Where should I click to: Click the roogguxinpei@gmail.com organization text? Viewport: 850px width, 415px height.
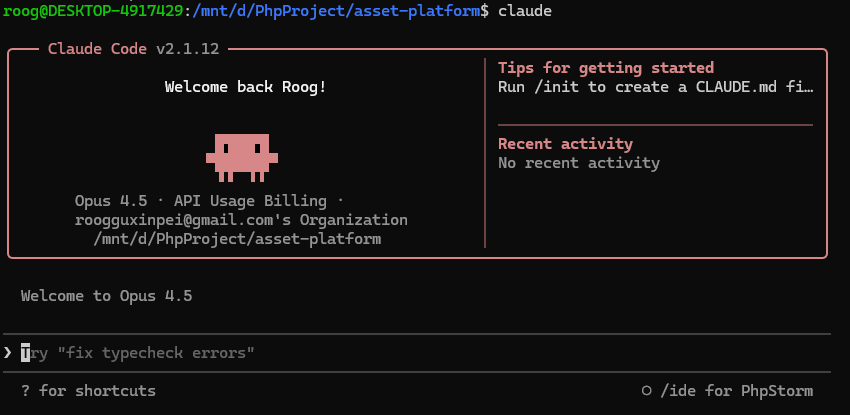[241, 220]
